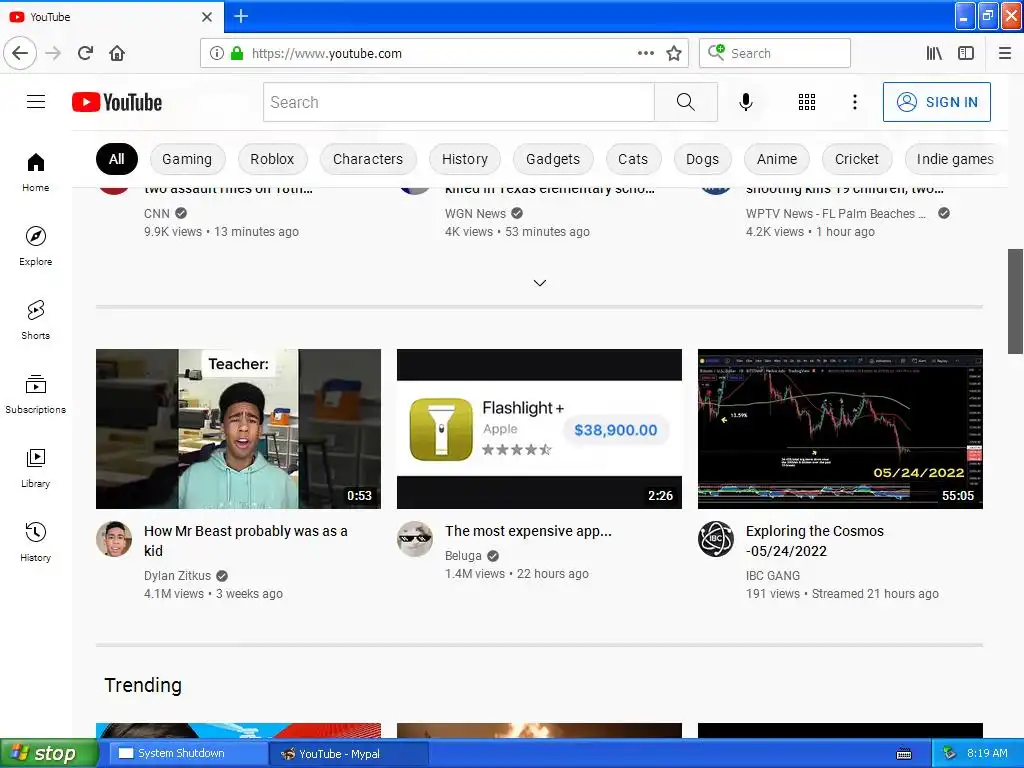The width and height of the screenshot is (1024, 768).
Task: Open Explore in the sidebar
Action: pos(36,246)
